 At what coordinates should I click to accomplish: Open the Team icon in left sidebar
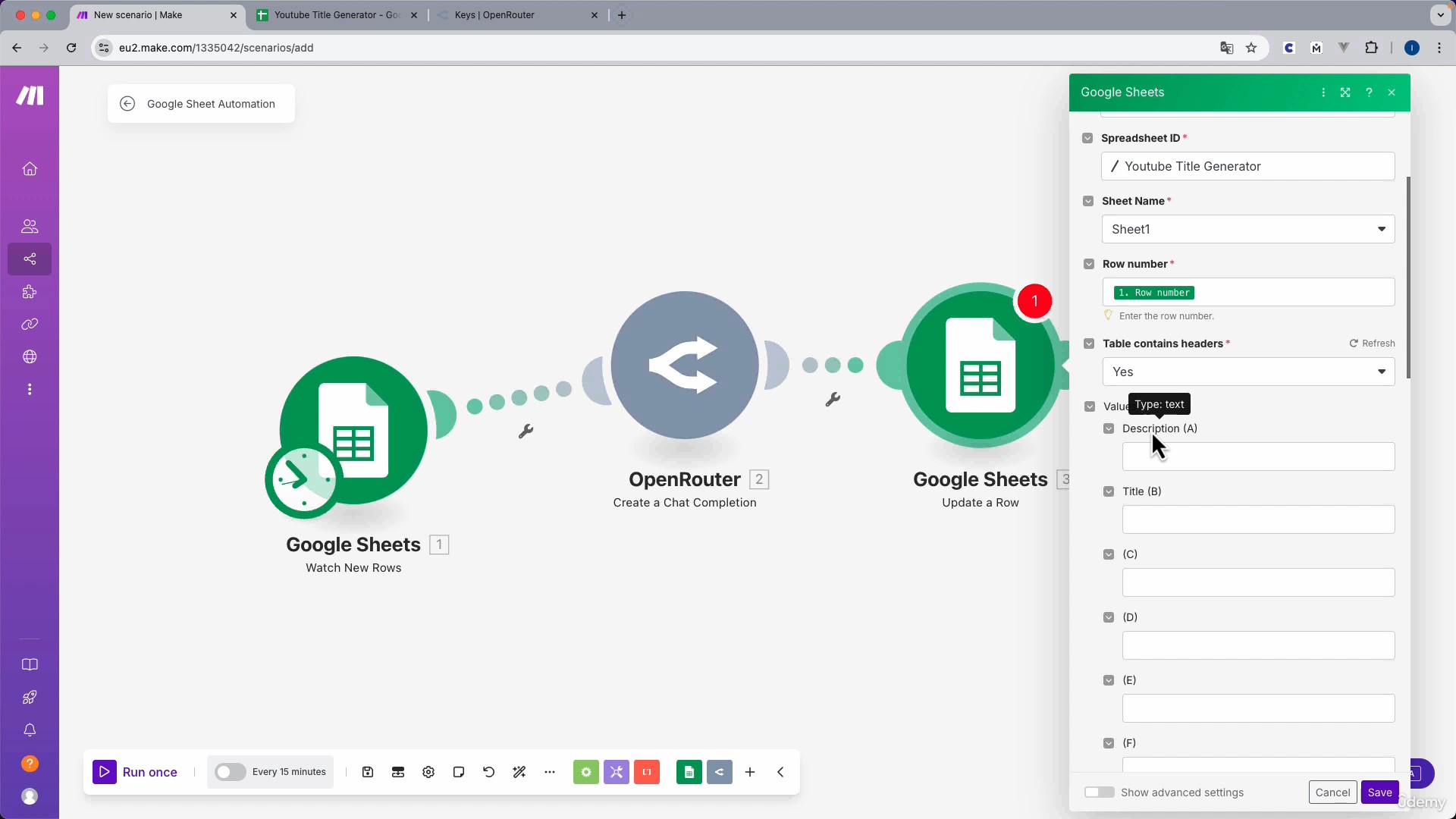30,226
